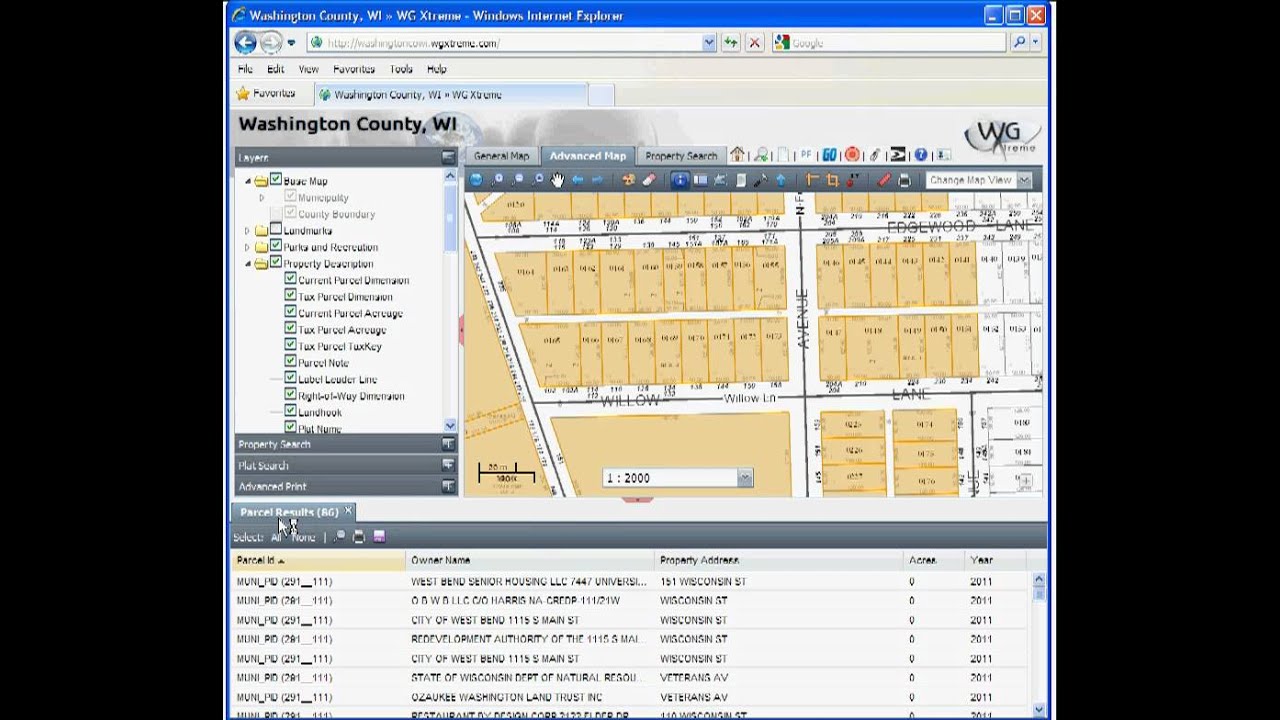The image size is (1280, 720).
Task: Activate the blue identify info tool
Action: coord(680,180)
